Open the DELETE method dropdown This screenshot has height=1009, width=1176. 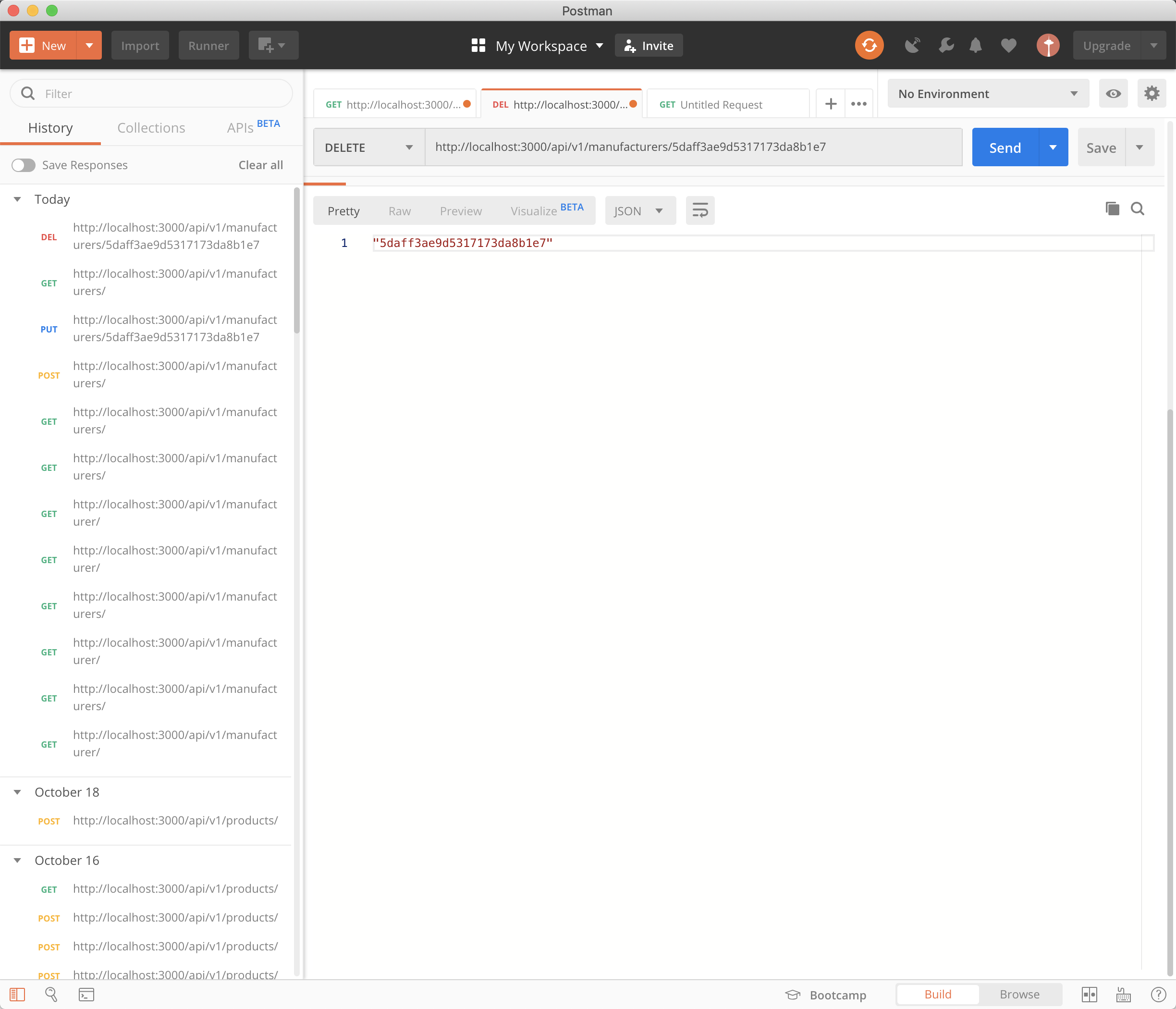pyautogui.click(x=369, y=148)
